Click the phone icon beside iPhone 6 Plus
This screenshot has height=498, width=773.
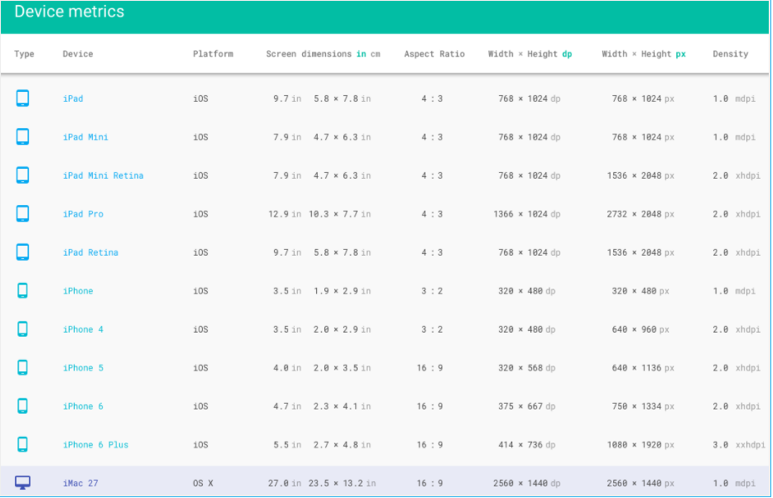click(x=23, y=445)
